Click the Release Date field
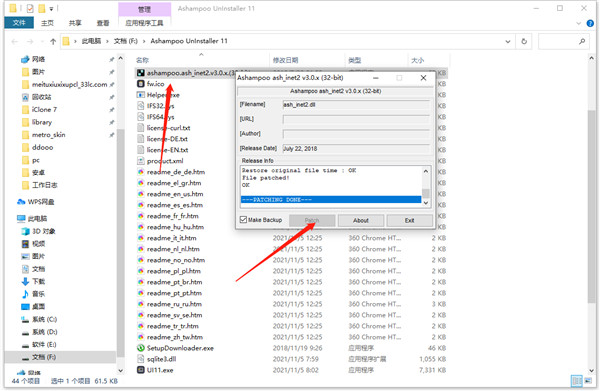The width and height of the screenshot is (600, 391). (356, 149)
